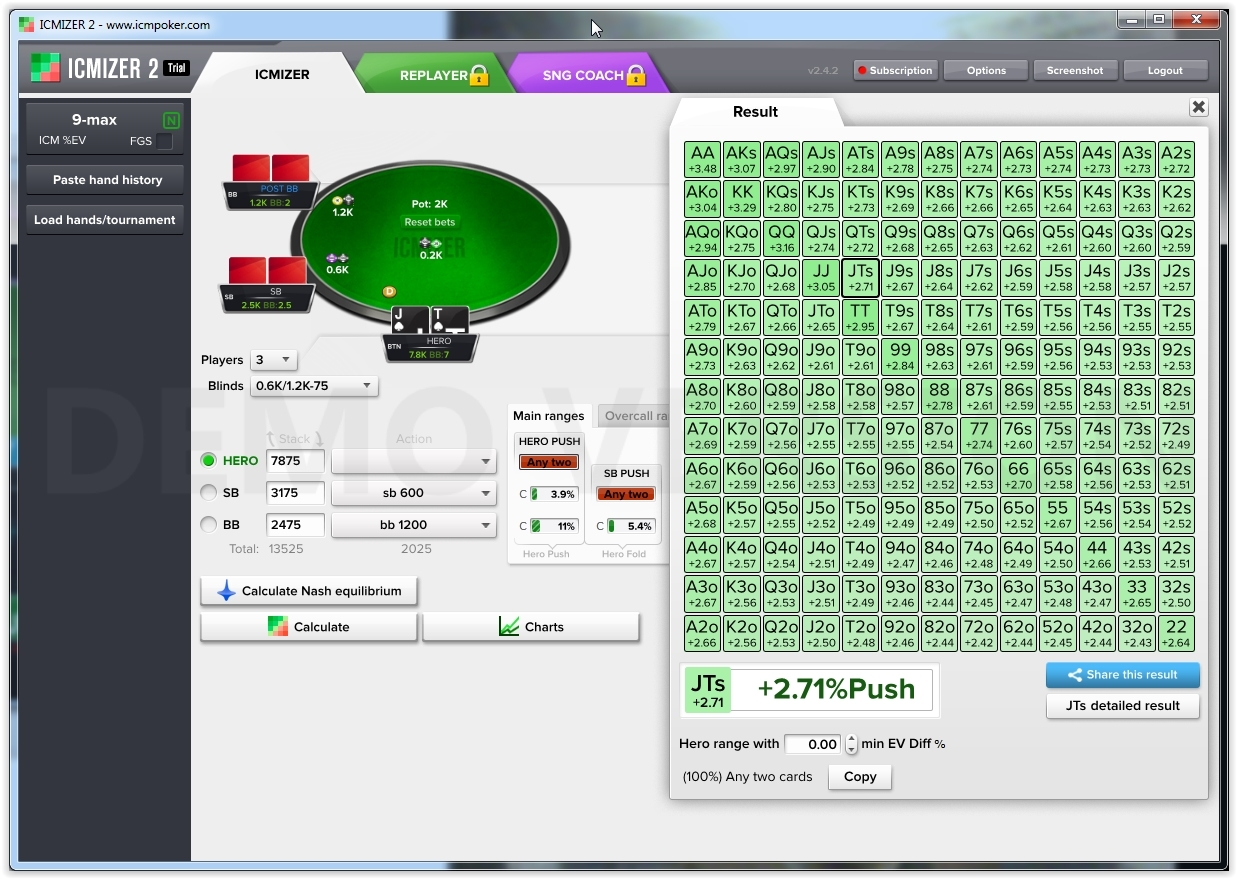
Task: Click the SB seat plate showing 2.5K
Action: (267, 298)
